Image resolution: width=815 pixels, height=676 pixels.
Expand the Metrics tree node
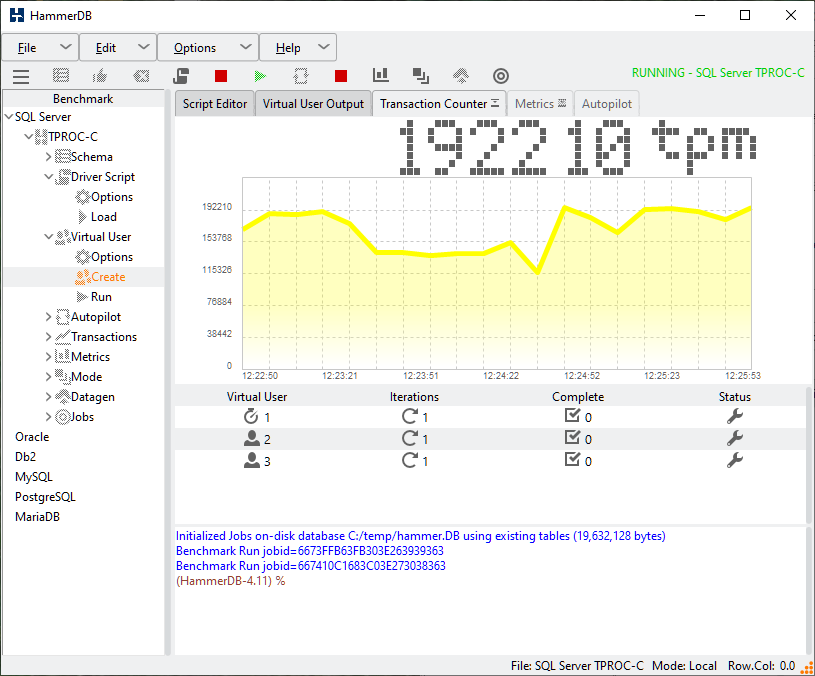[48, 357]
